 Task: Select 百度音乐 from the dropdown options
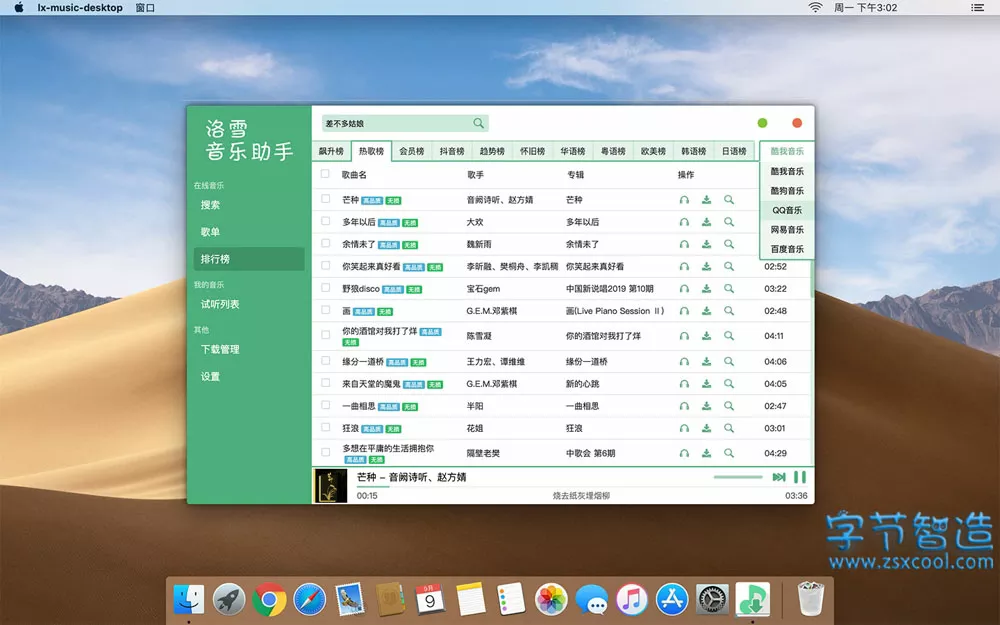click(787, 249)
